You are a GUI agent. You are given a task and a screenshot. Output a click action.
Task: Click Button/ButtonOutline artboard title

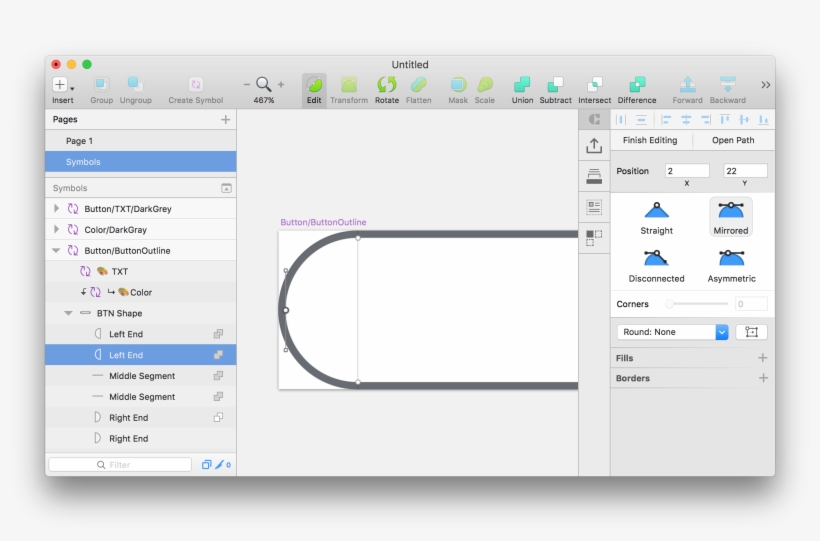[323, 222]
